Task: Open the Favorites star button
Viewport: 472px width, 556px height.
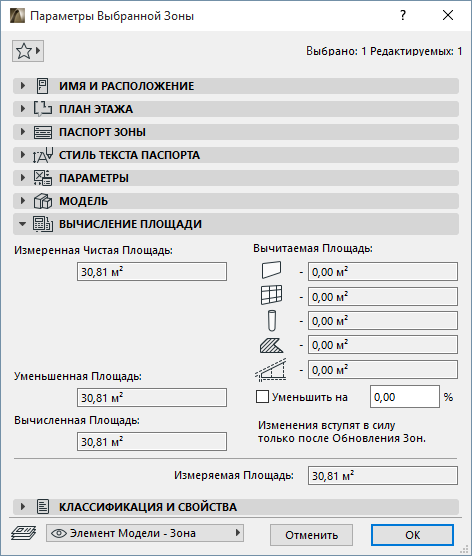Action: (x=28, y=51)
